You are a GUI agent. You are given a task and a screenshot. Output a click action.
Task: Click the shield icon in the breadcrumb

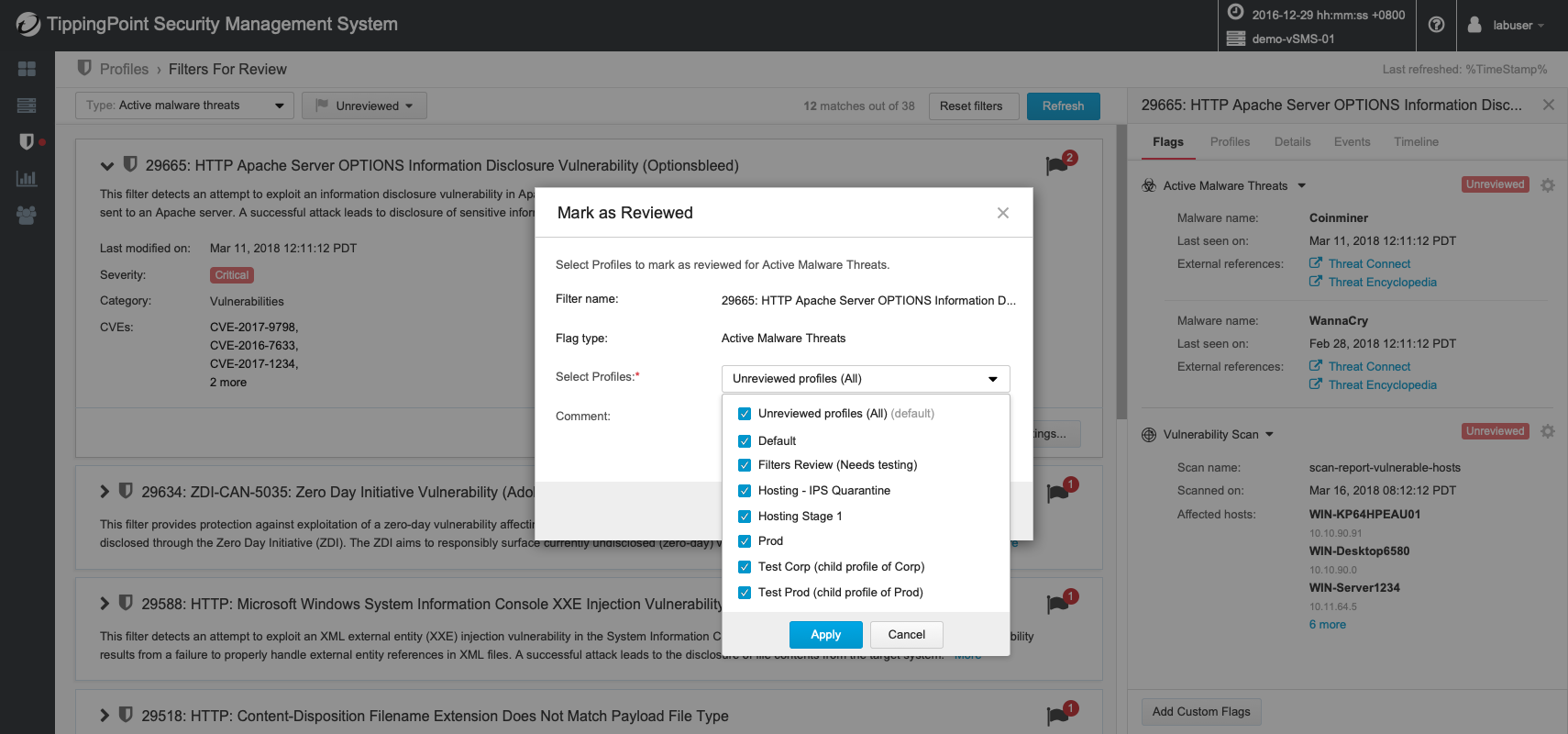click(84, 68)
